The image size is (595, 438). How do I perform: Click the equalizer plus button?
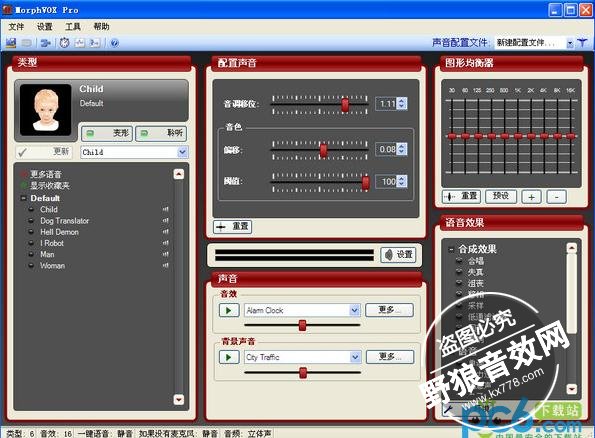coord(532,197)
